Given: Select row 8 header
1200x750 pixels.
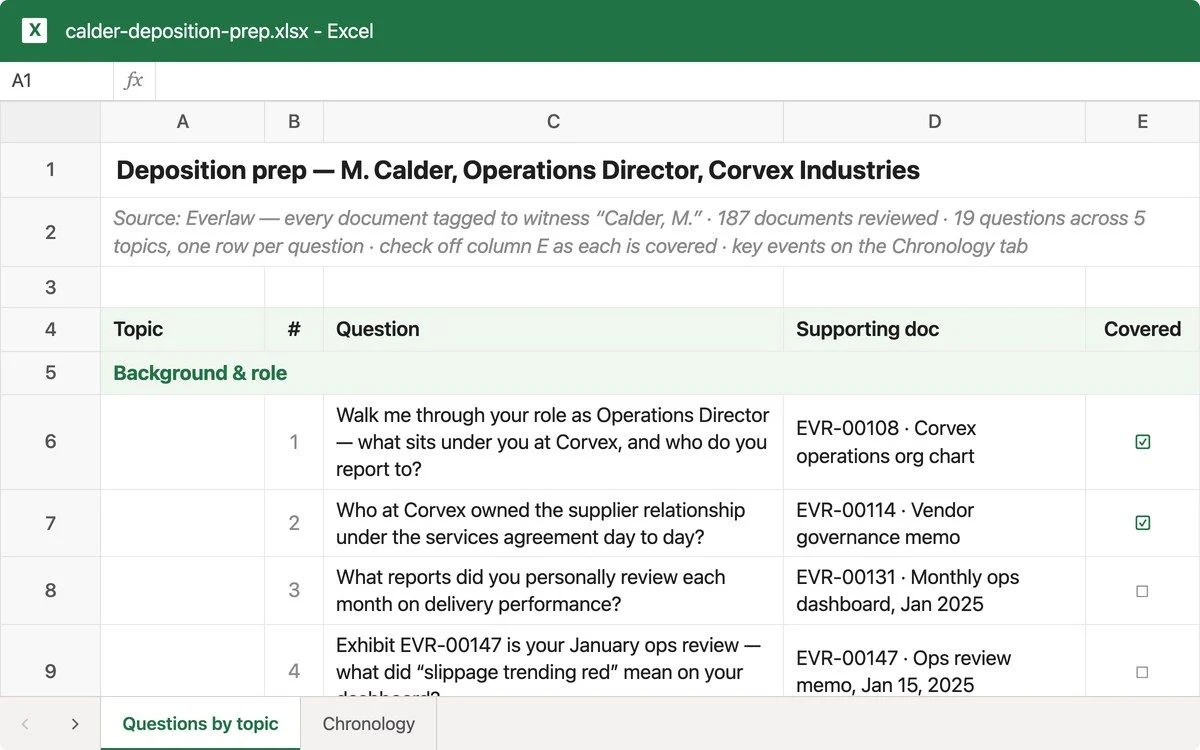Looking at the screenshot, I should 50,591.
